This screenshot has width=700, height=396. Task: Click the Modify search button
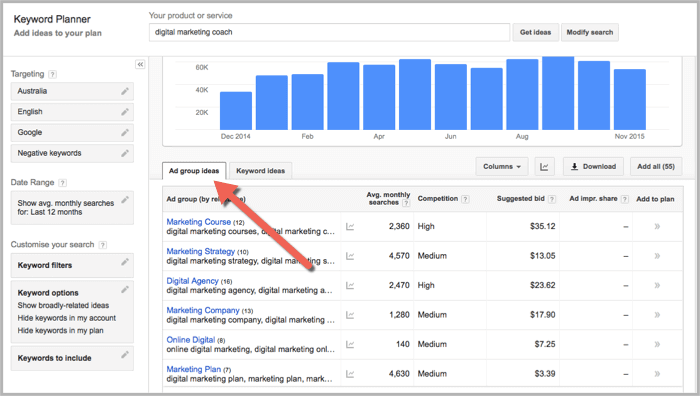point(590,32)
